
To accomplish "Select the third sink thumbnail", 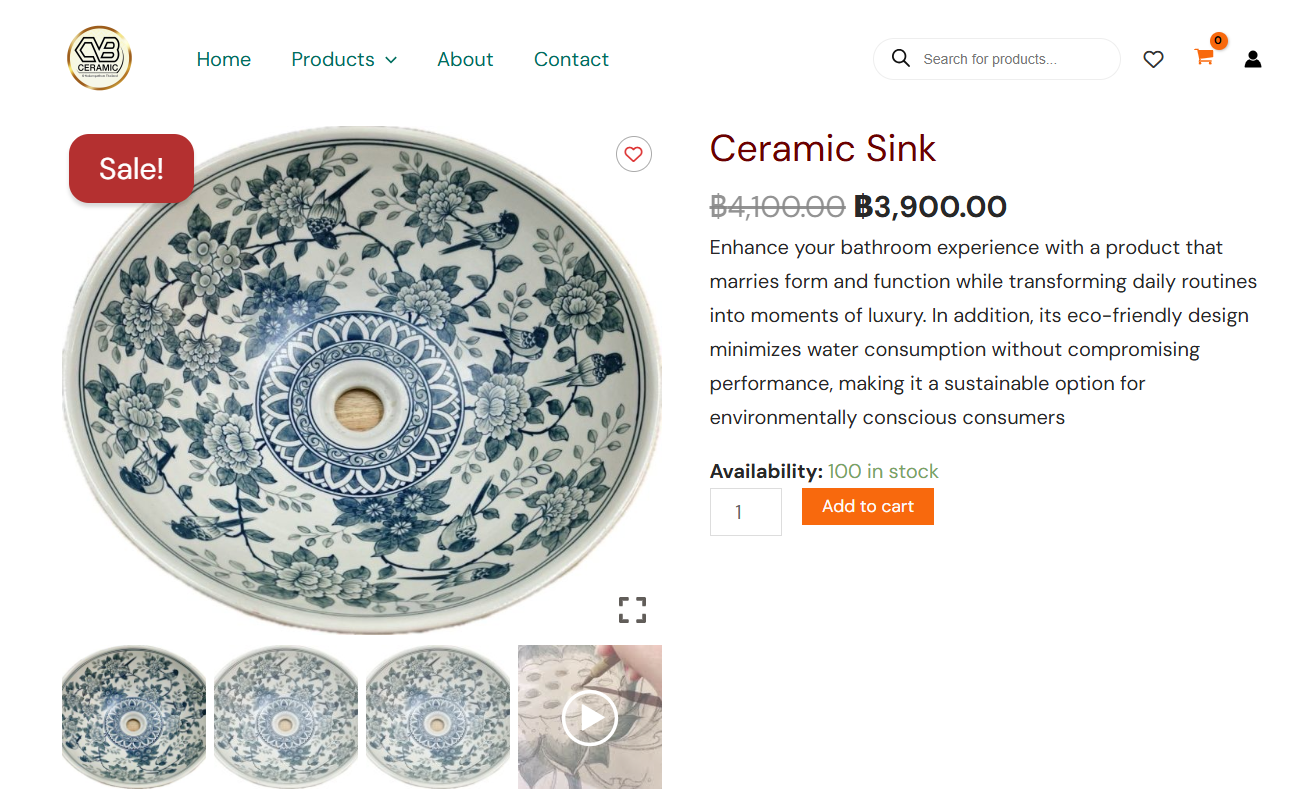I will 438,717.
